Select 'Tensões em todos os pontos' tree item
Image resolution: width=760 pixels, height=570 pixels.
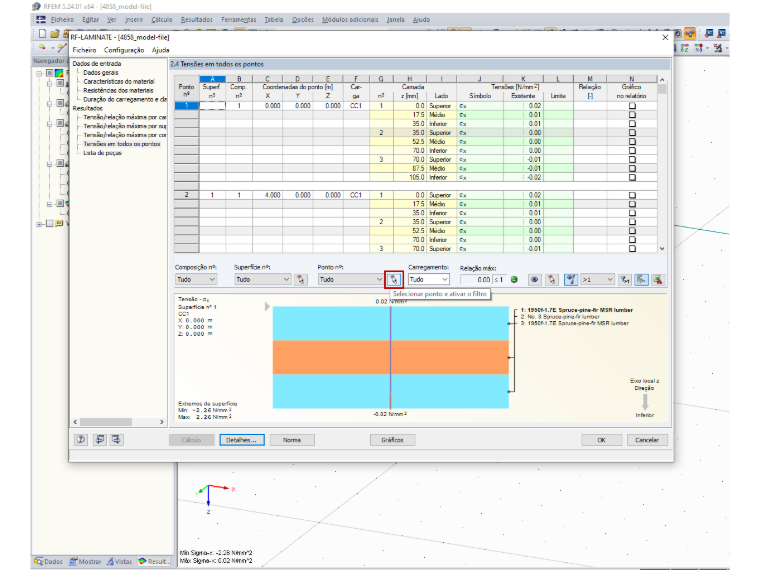coord(122,144)
